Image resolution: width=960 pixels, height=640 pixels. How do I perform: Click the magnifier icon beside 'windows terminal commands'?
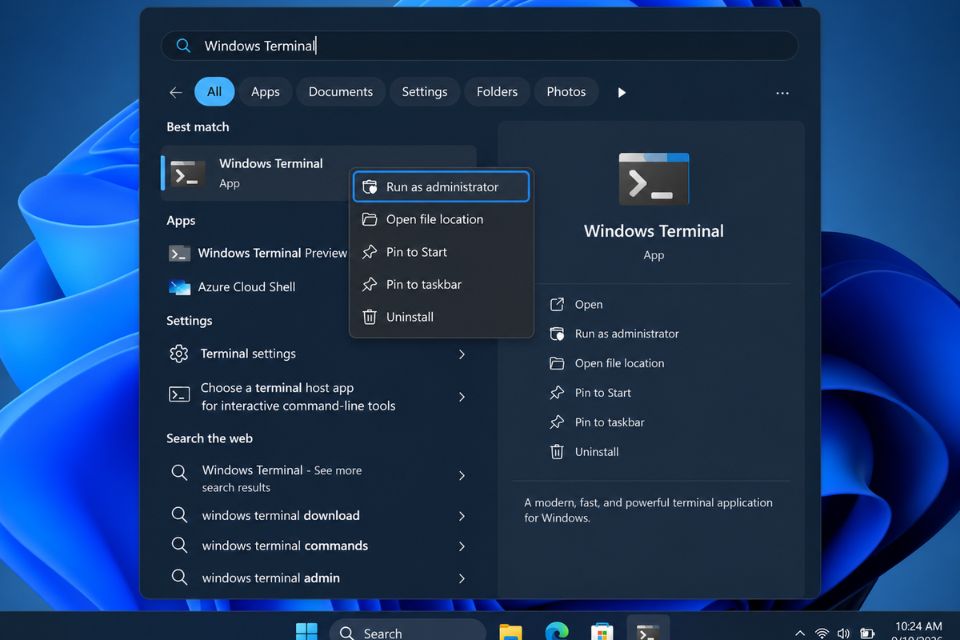pyautogui.click(x=179, y=544)
